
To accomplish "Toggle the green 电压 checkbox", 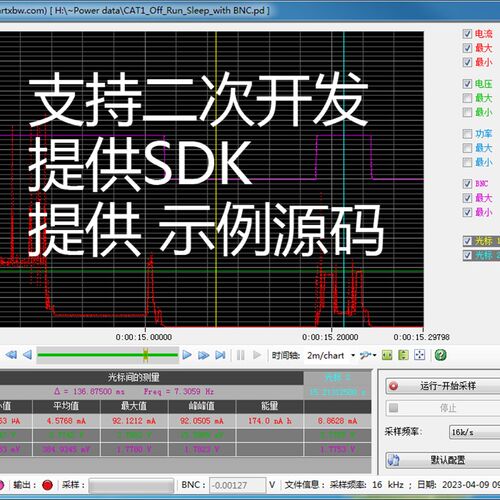I will 467,84.
